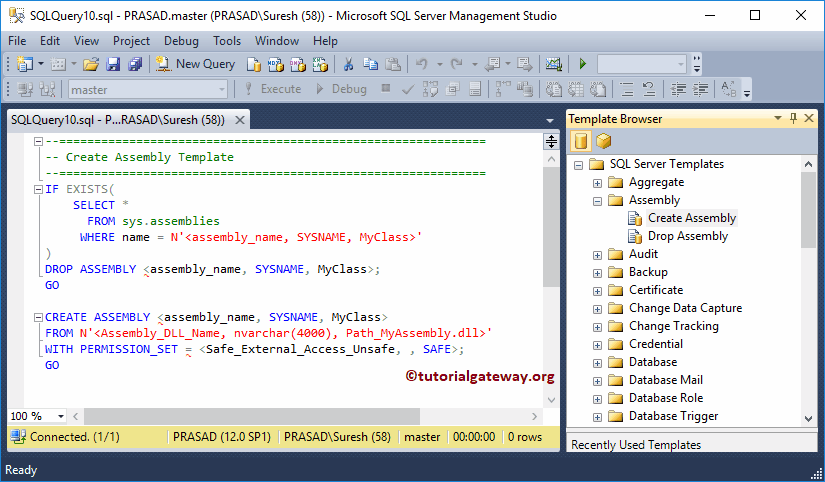Open the Help menu
Image resolution: width=825 pixels, height=482 pixels.
pyautogui.click(x=325, y=41)
